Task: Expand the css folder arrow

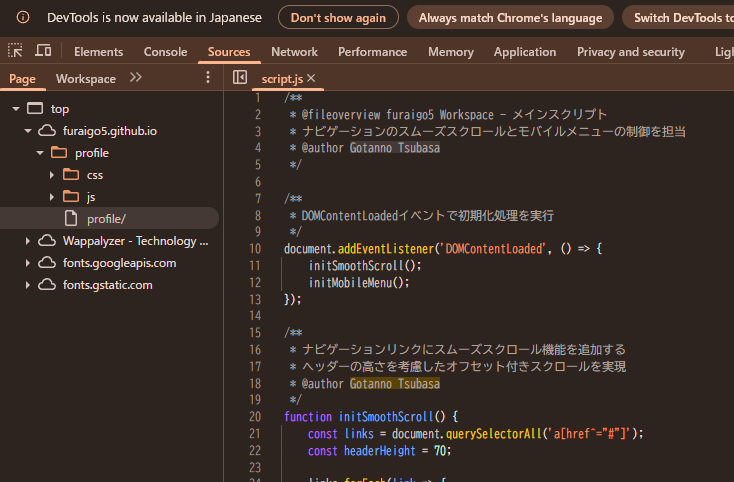Action: pyautogui.click(x=52, y=175)
